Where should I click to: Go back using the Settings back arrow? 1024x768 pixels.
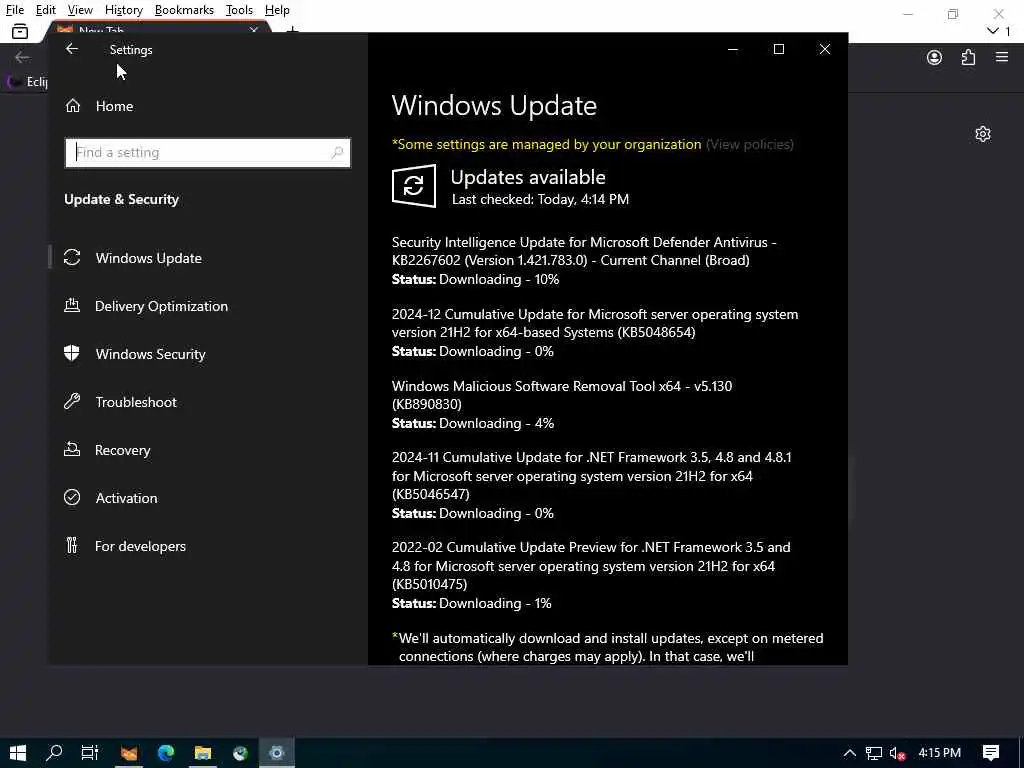[x=72, y=49]
